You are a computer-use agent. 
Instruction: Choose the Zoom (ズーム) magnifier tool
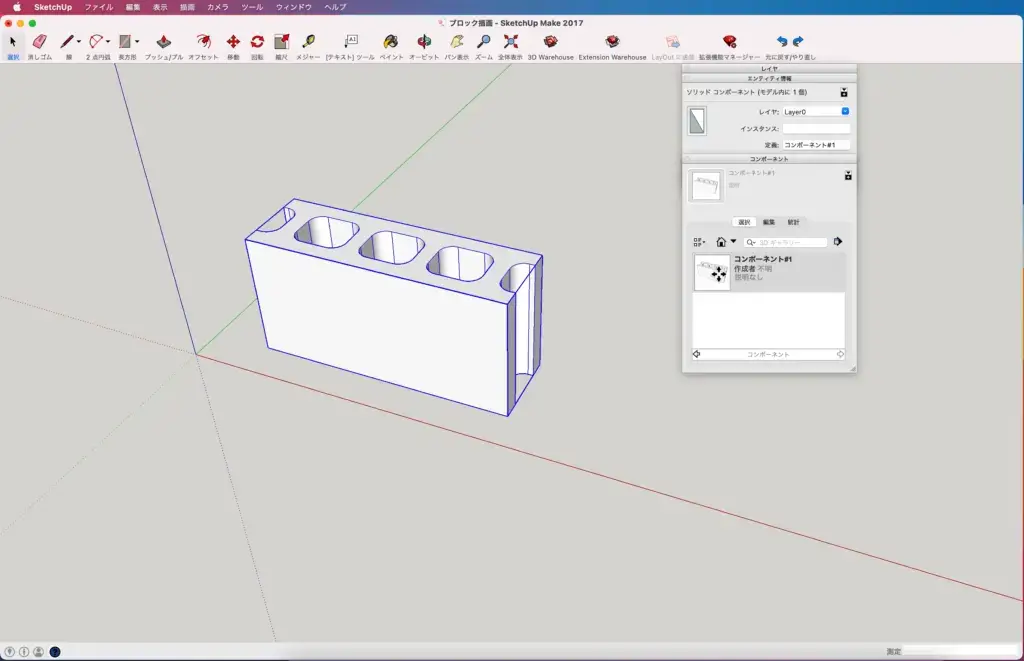[x=484, y=42]
